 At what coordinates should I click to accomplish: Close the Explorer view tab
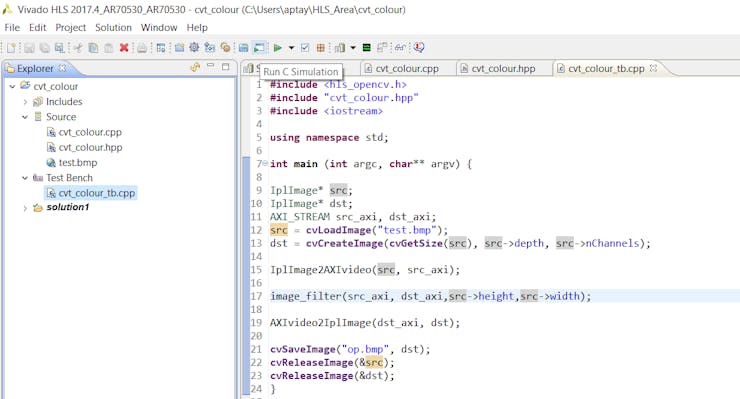pyautogui.click(x=62, y=68)
